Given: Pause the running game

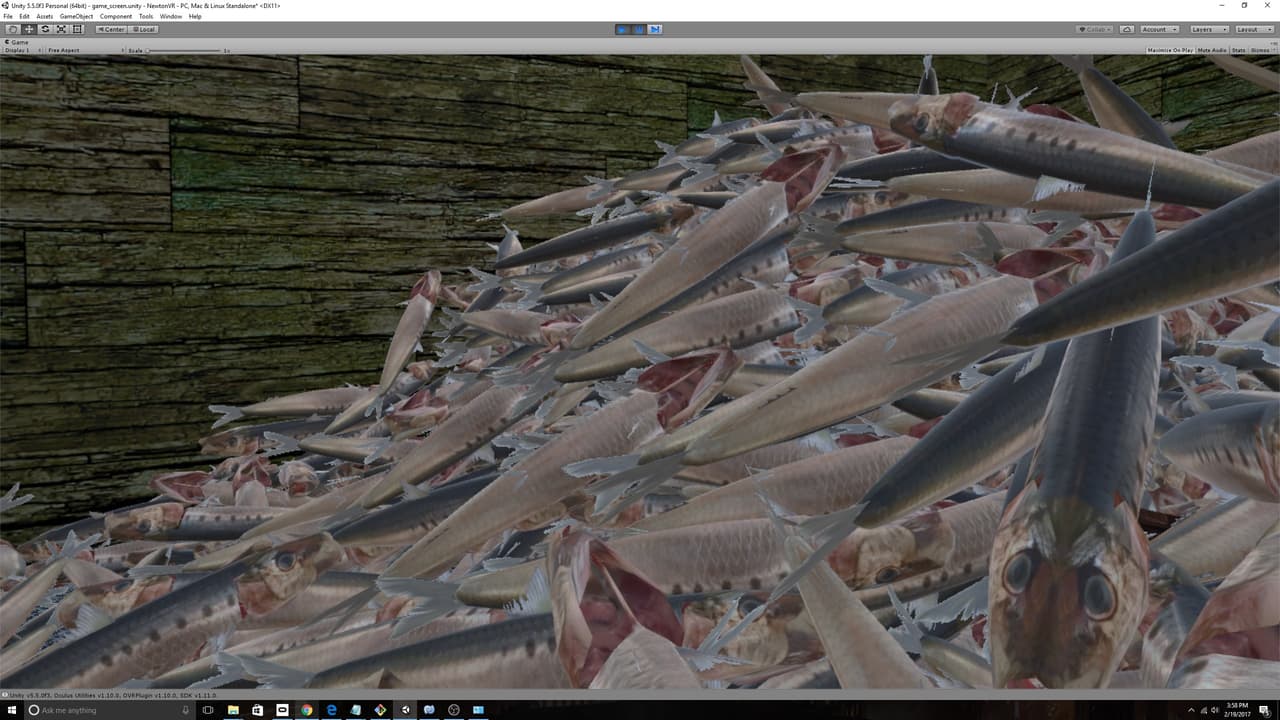Looking at the screenshot, I should point(639,29).
